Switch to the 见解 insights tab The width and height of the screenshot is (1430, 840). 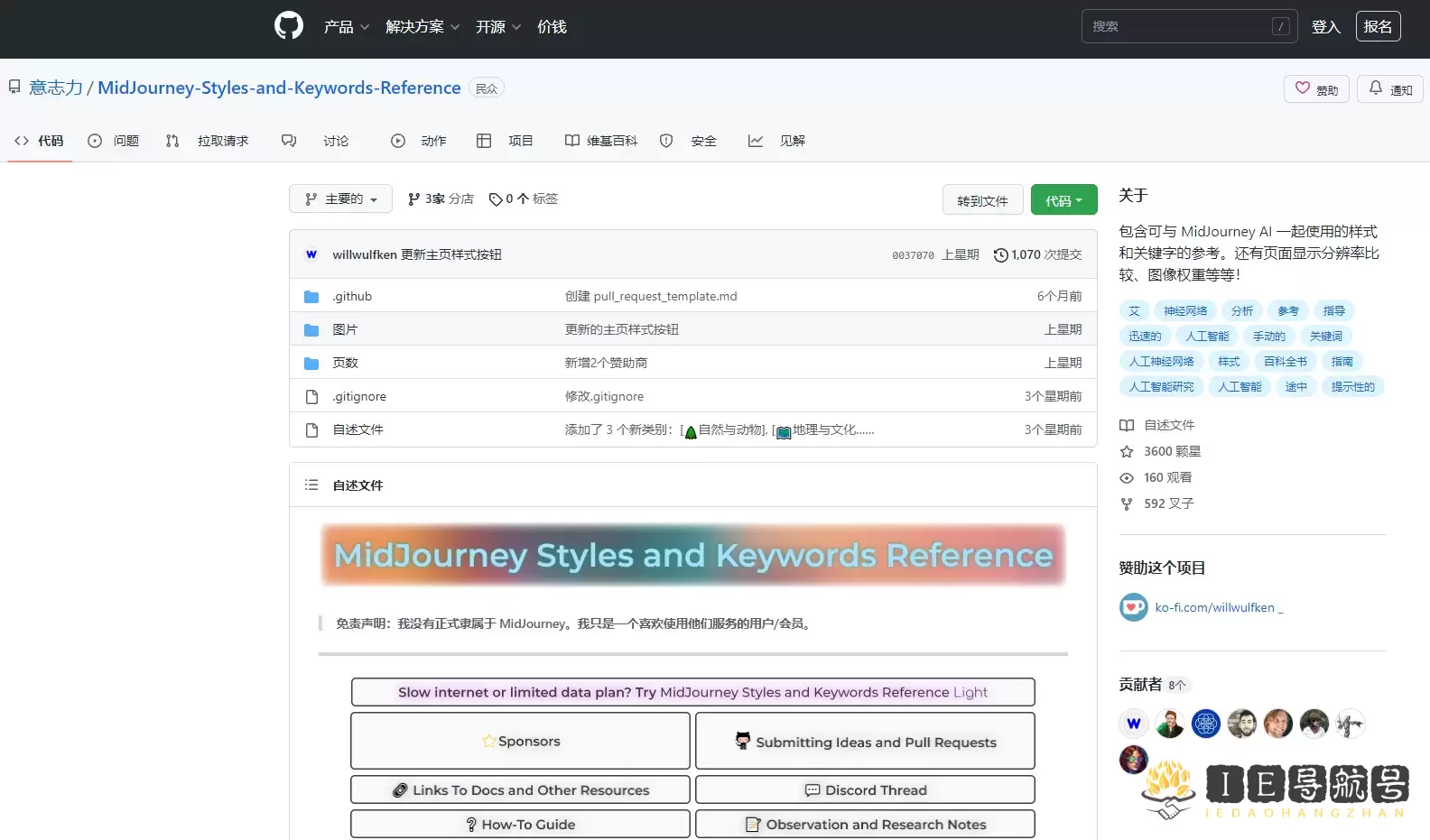point(776,141)
